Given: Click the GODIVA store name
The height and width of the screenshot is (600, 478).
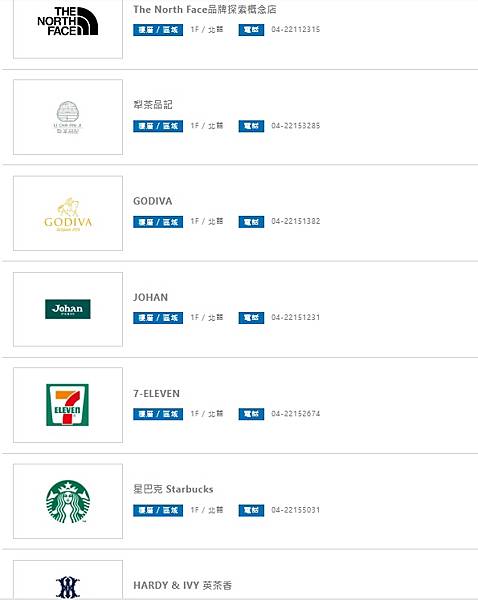Looking at the screenshot, I should 152,201.
